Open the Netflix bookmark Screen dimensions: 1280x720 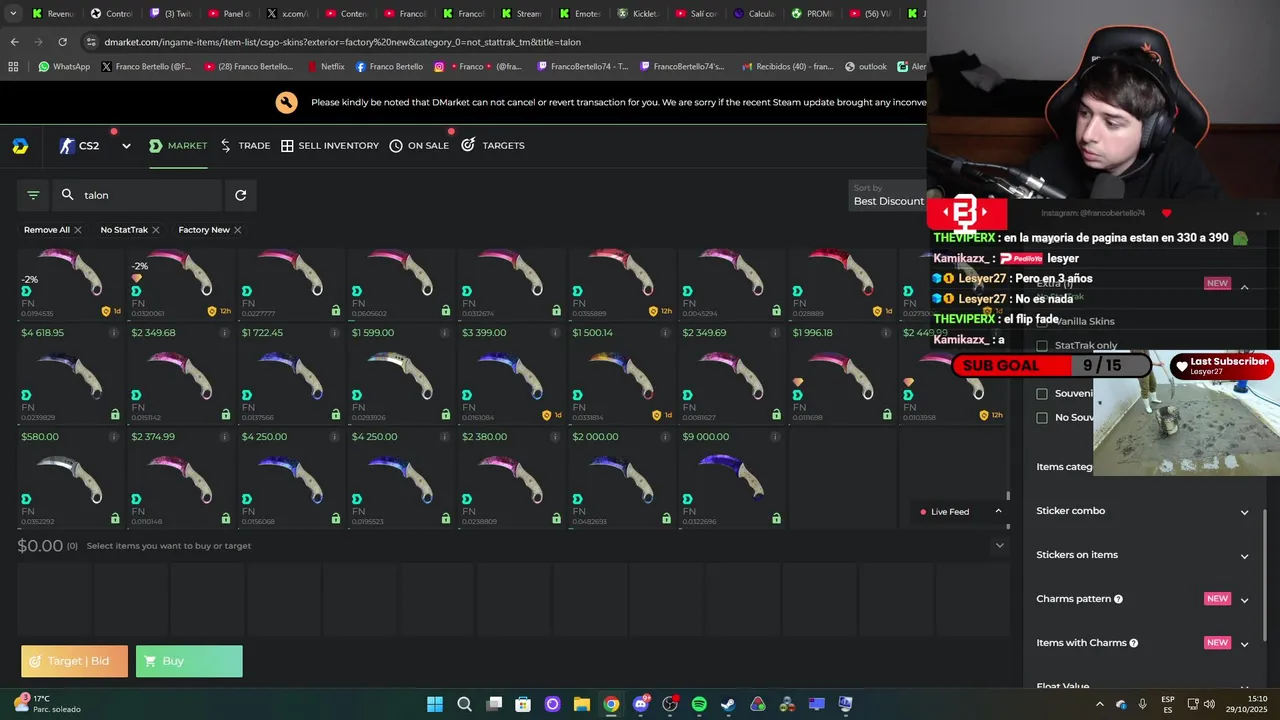324,67
